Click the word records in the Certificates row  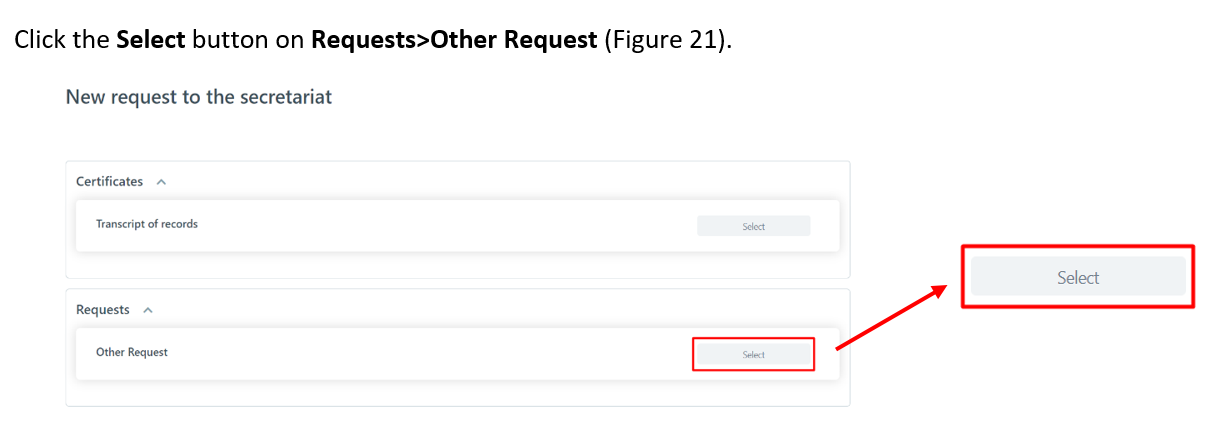[x=180, y=224]
